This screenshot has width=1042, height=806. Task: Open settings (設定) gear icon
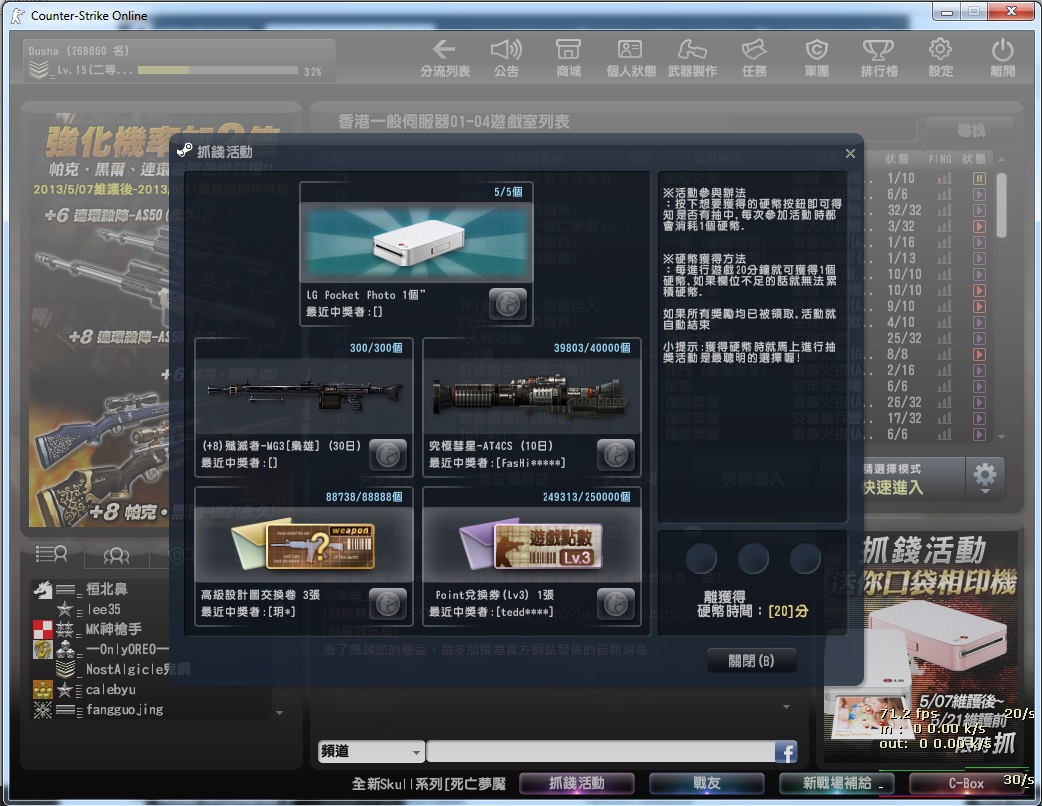[940, 57]
